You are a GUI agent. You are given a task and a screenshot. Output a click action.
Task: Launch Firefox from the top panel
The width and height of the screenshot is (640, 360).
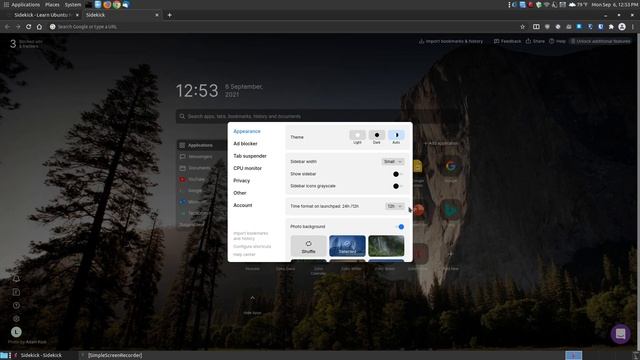[x=107, y=4]
